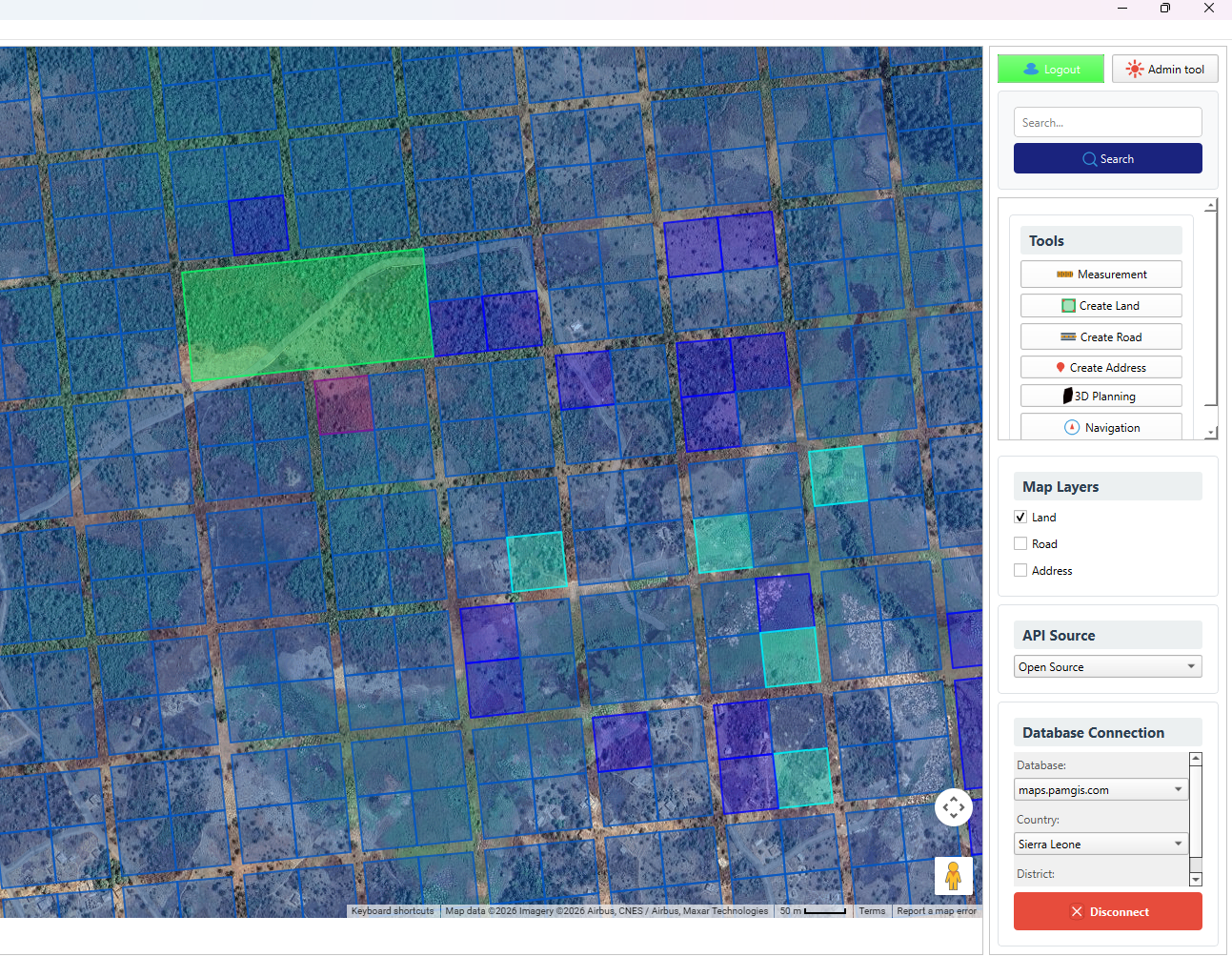
Task: Select the large green land parcel
Action: [x=307, y=315]
